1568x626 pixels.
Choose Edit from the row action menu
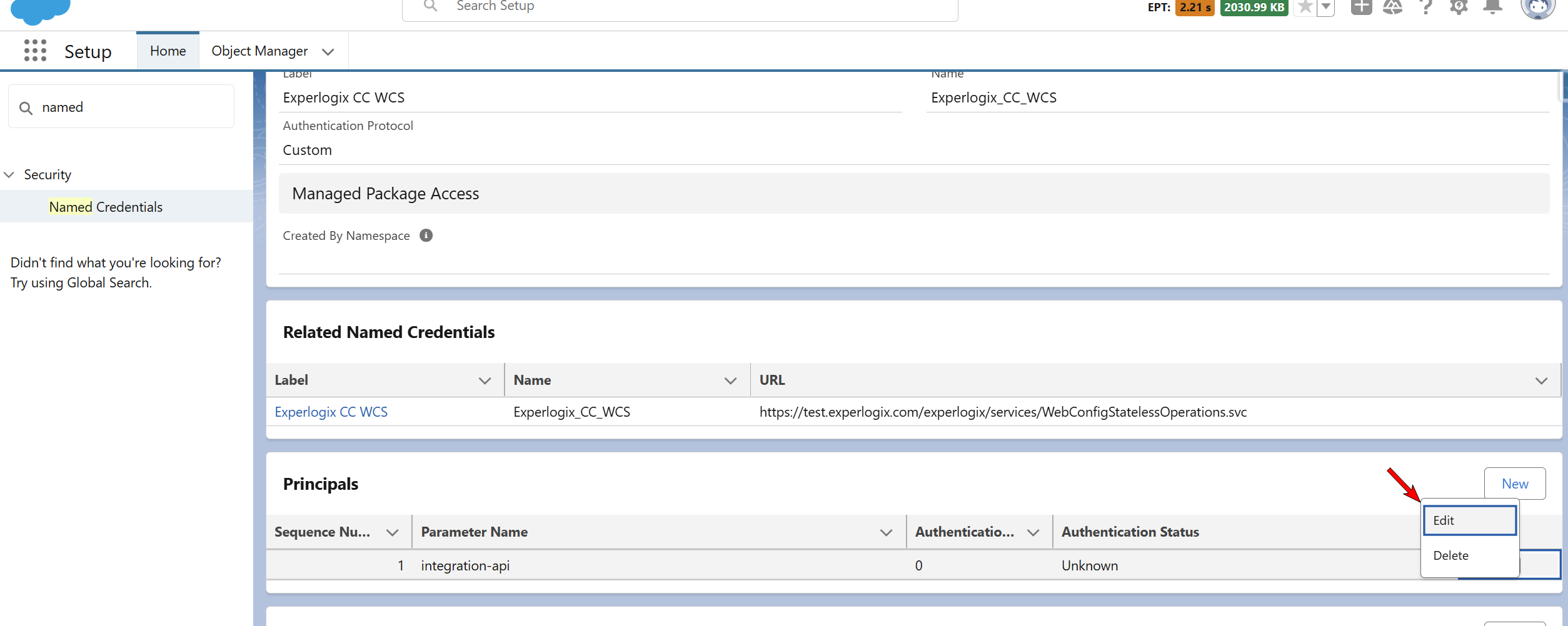(x=1470, y=520)
